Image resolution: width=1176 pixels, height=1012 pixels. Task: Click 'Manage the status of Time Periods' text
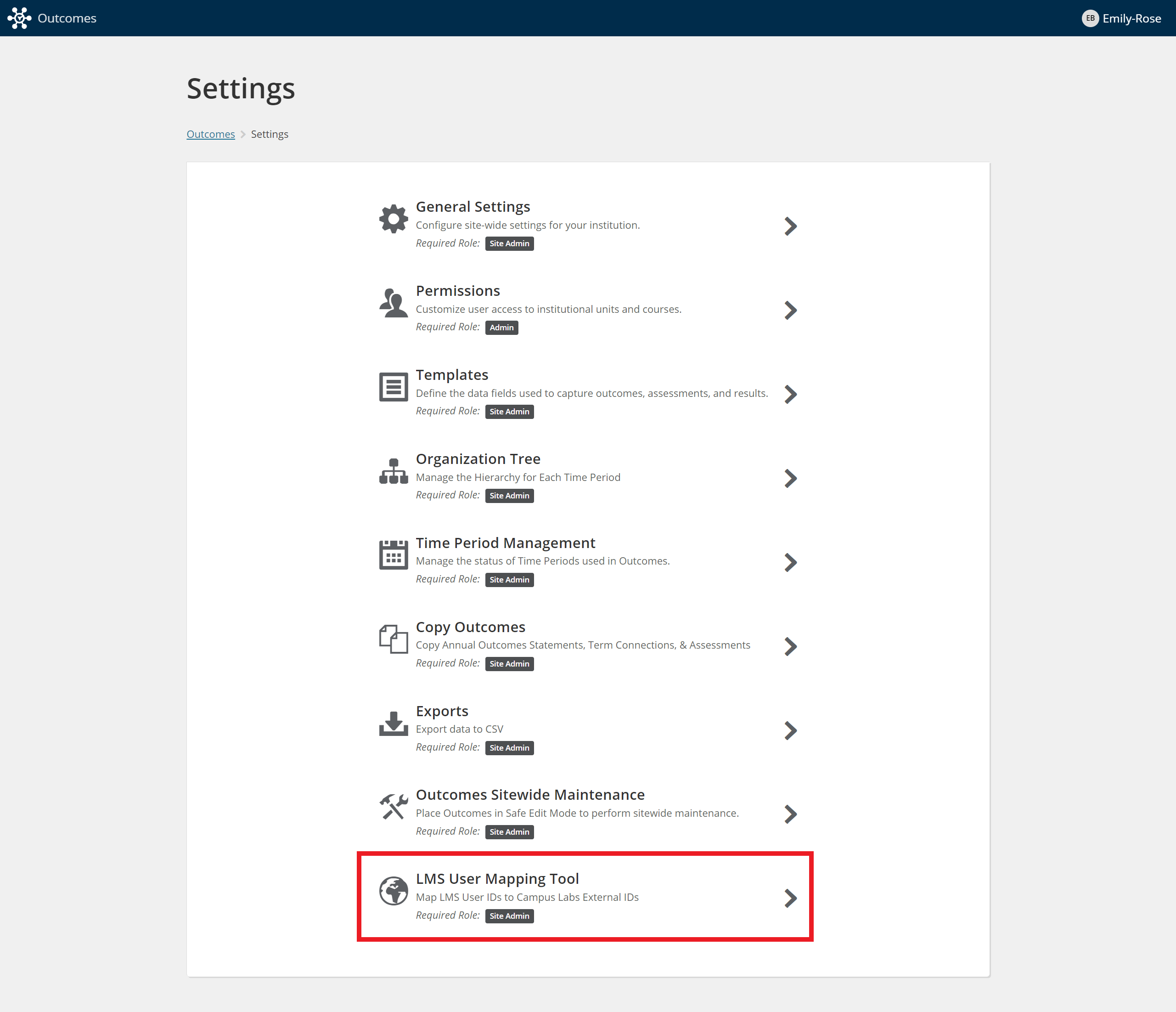(x=543, y=561)
